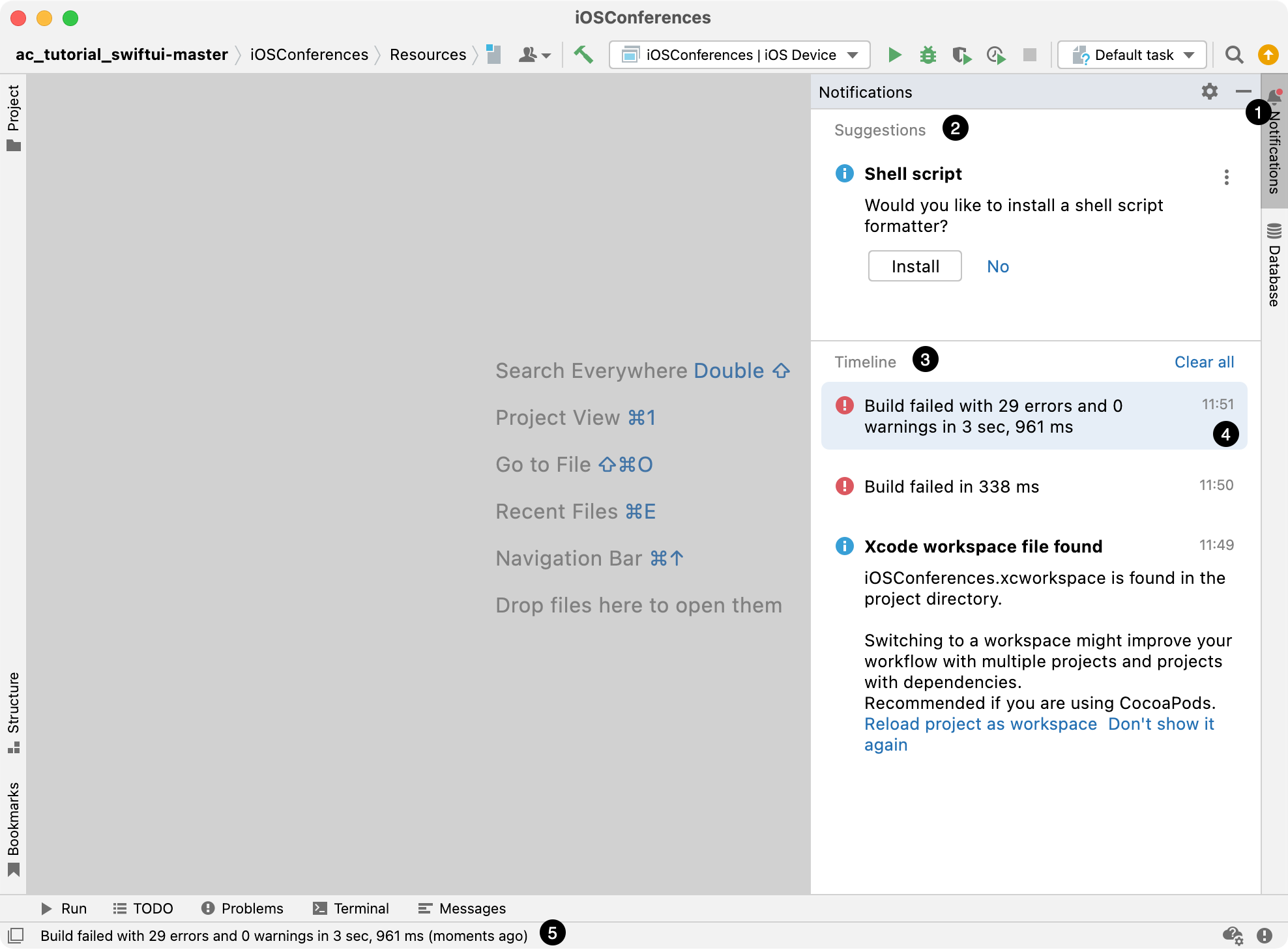
Task: Open the Structure tool window
Action: click(14, 712)
